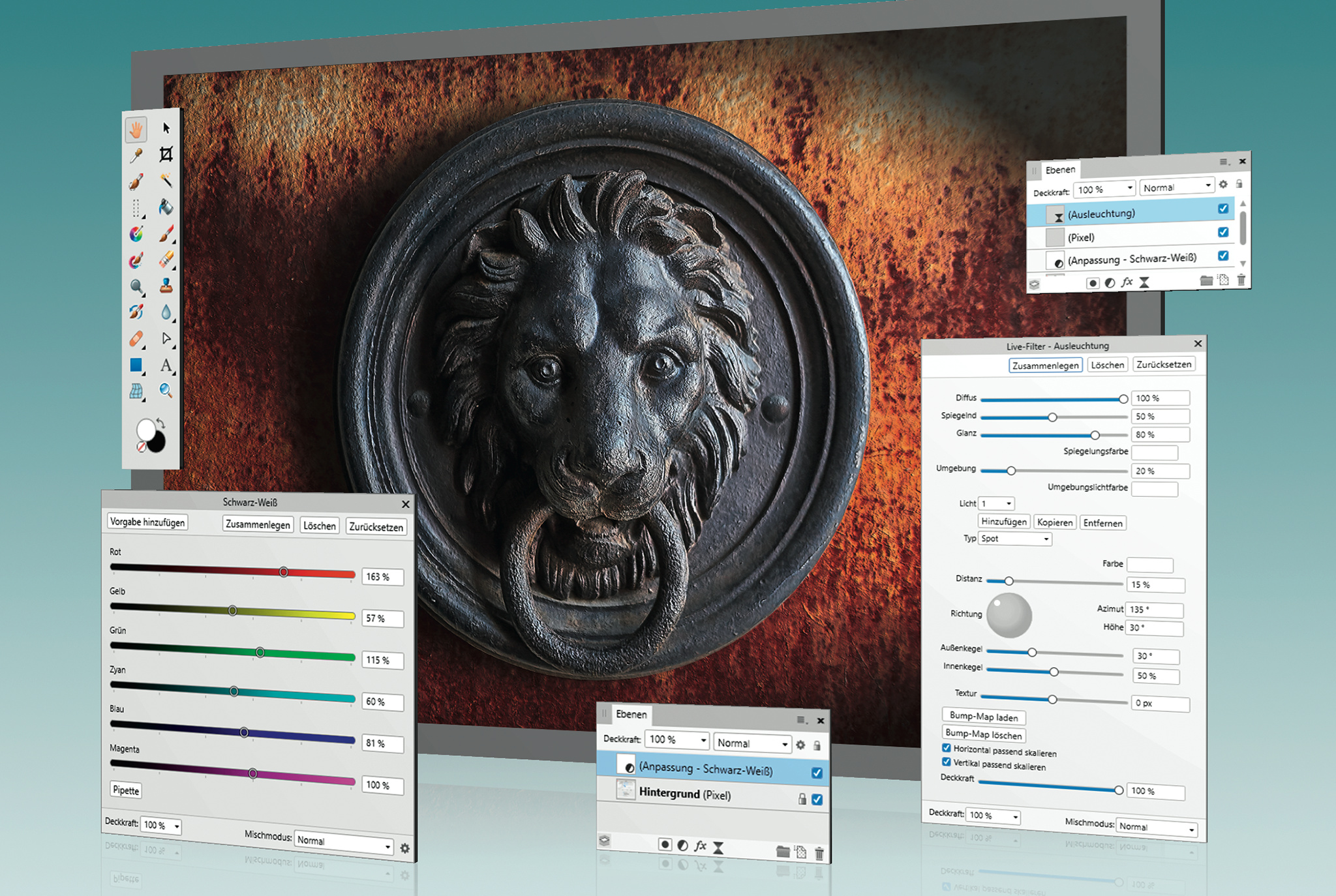Choose the Eraser brush tool

(x=166, y=260)
